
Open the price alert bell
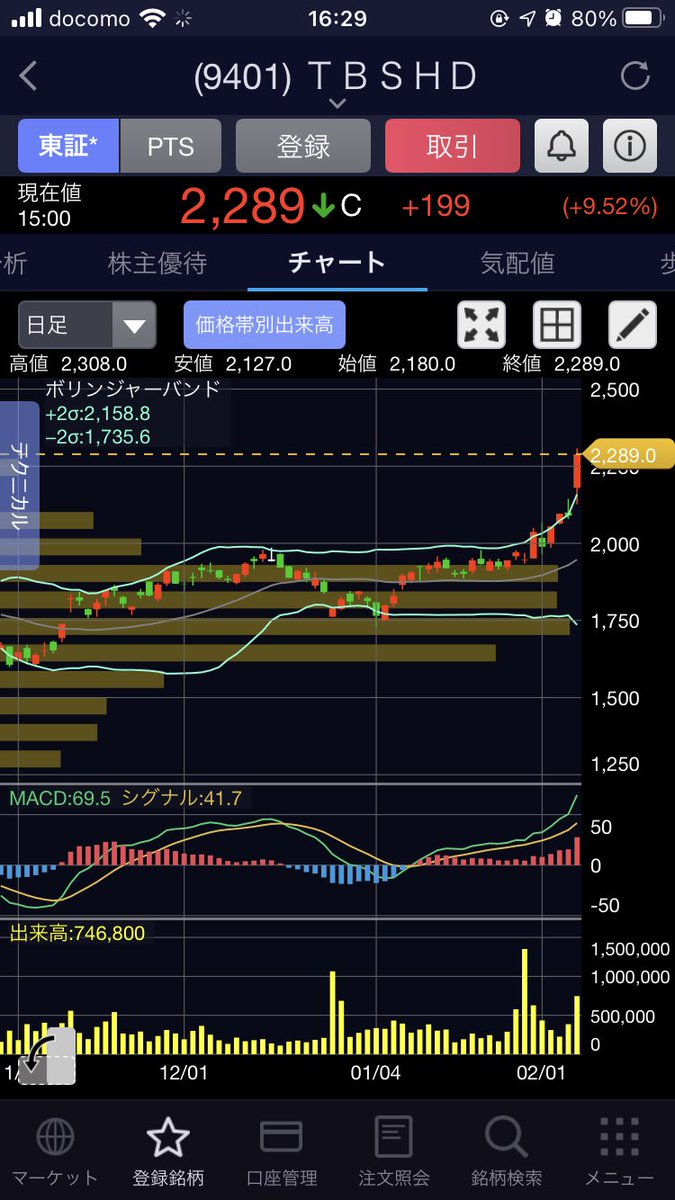coord(561,146)
